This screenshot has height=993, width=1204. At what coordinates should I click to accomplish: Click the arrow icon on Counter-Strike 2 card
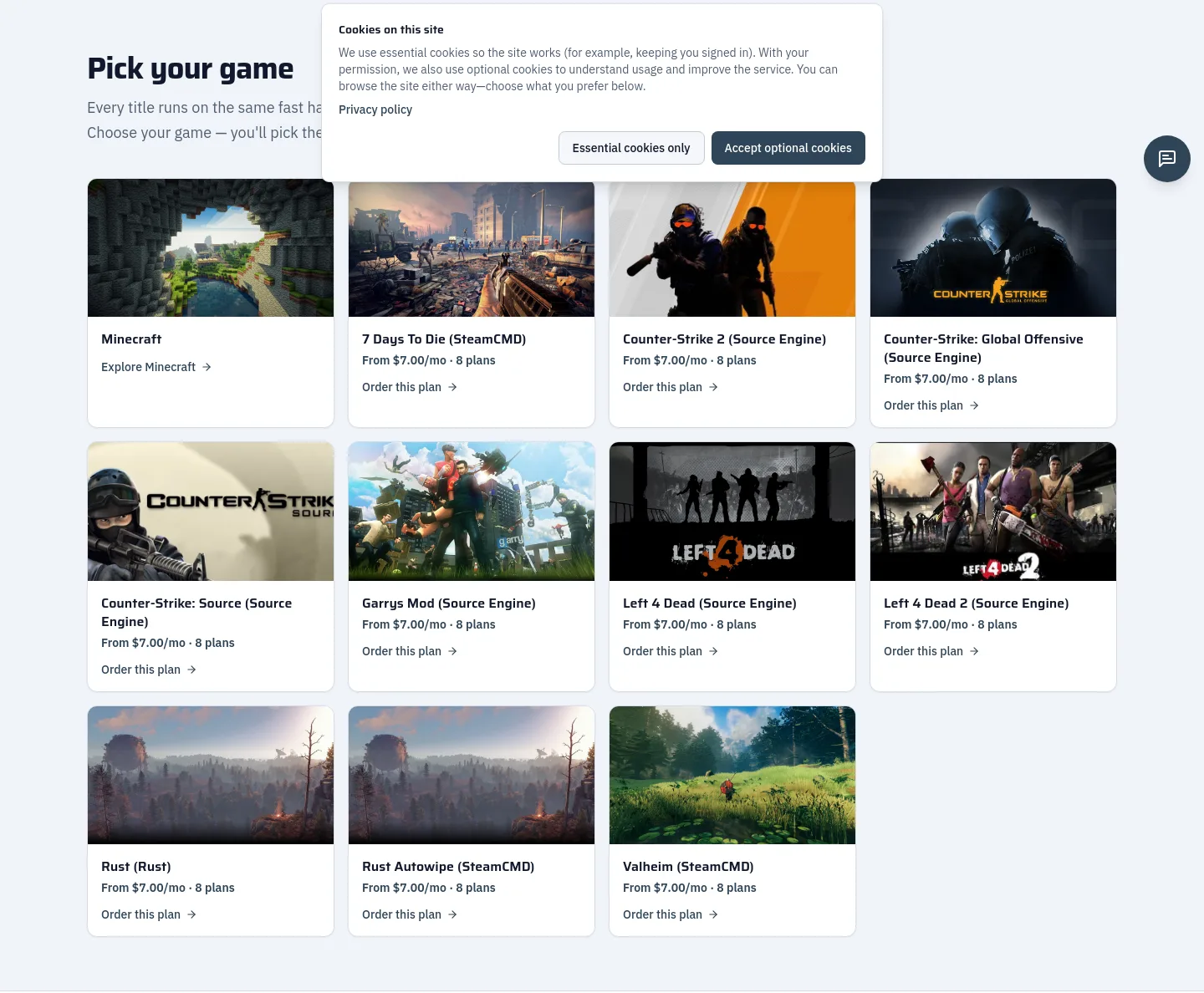pyautogui.click(x=713, y=387)
